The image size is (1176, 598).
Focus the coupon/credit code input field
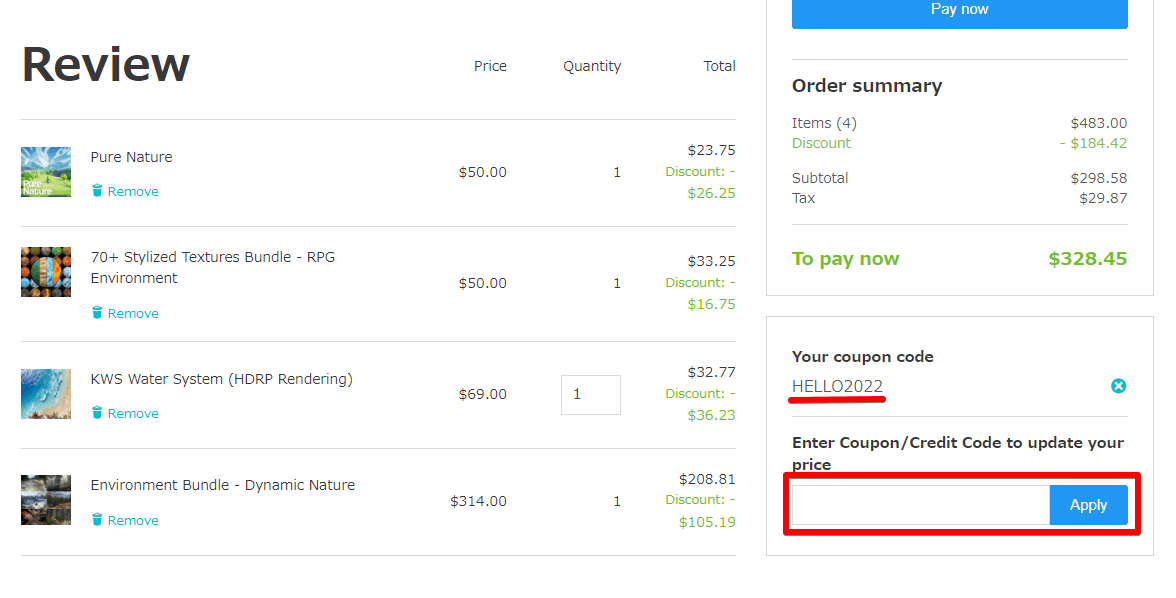pos(920,505)
